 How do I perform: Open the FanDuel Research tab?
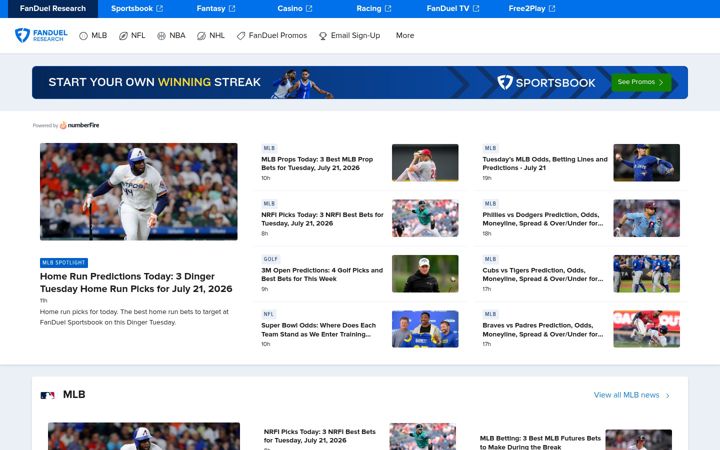pyautogui.click(x=53, y=9)
